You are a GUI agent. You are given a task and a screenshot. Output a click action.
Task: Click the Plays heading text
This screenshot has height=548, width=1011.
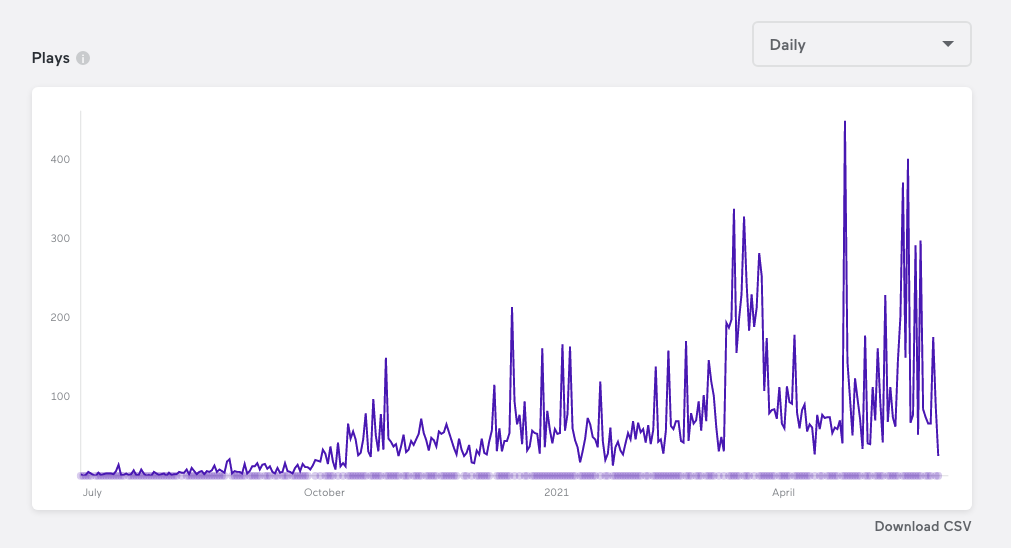51,58
